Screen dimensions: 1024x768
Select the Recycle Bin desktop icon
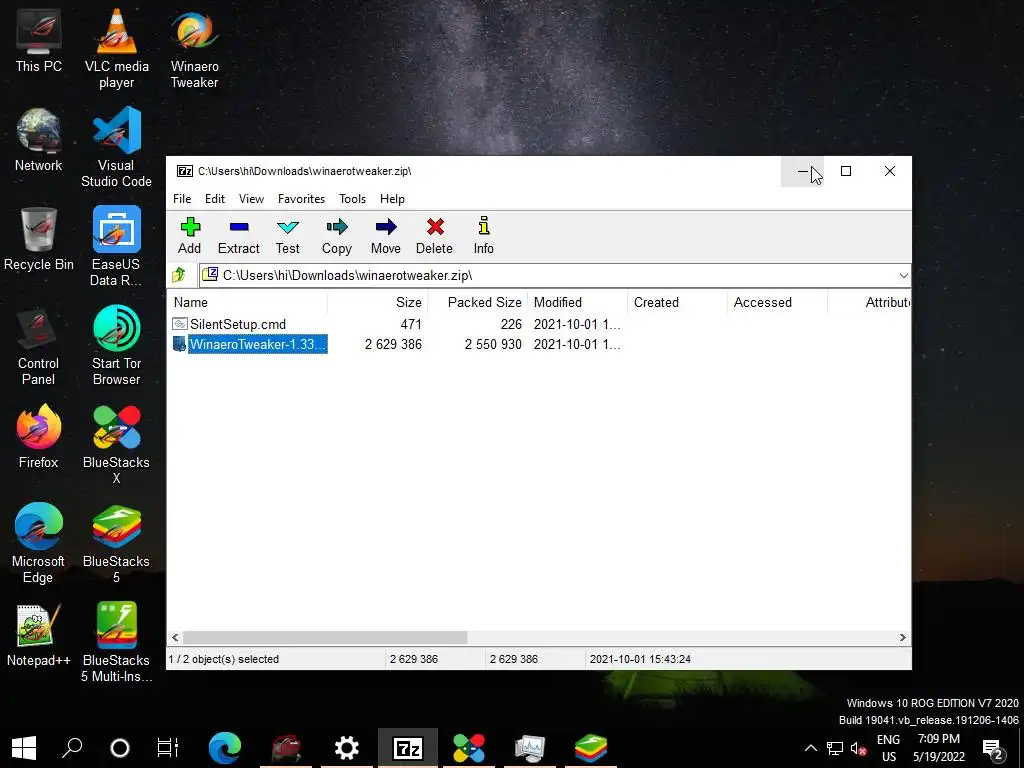point(39,240)
